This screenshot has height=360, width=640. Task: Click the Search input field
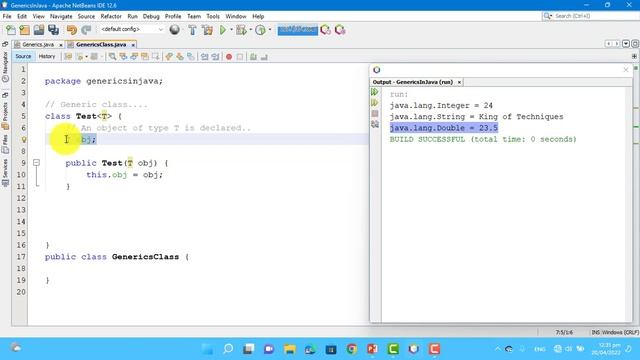point(594,16)
